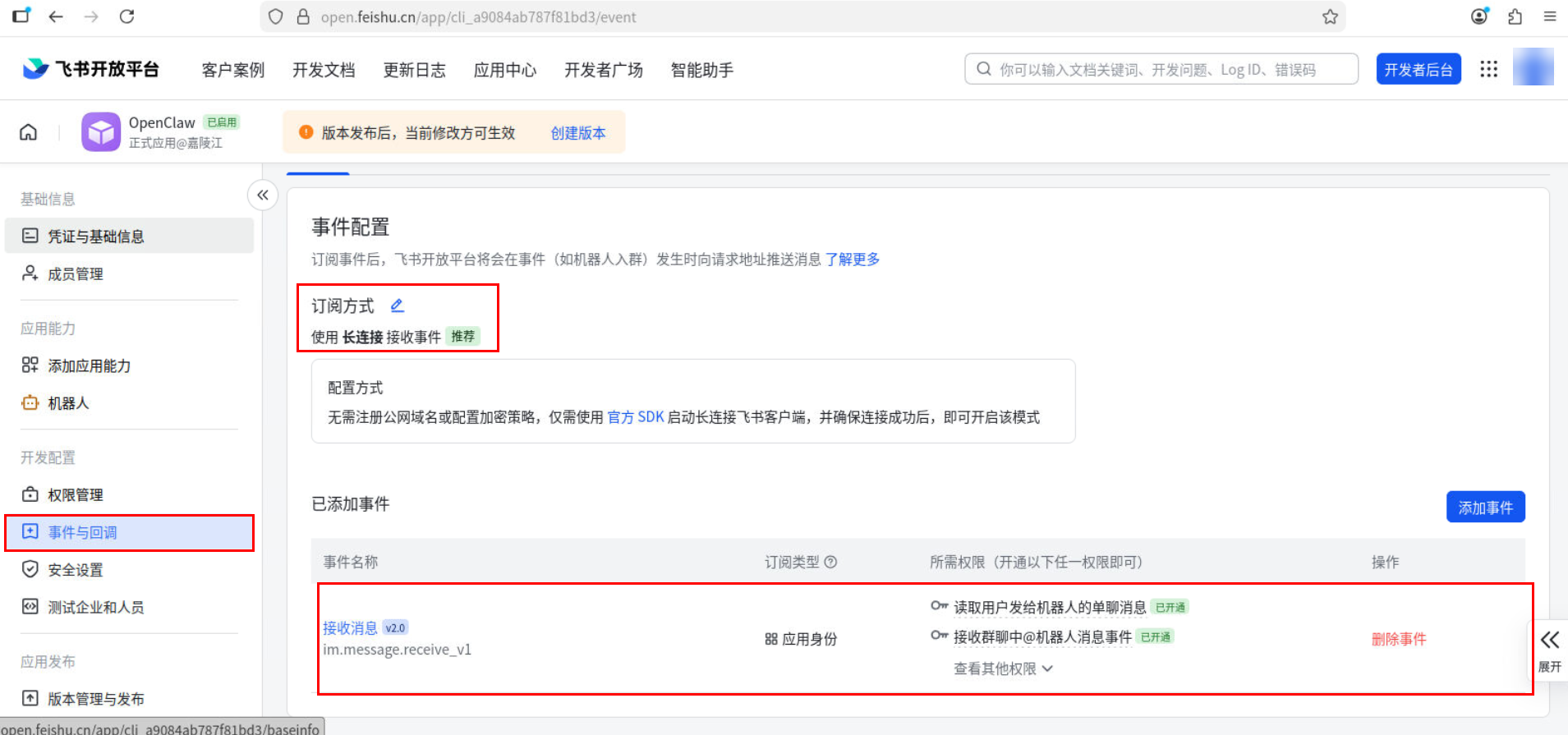
Task: Reload the current browser page
Action: pos(126,16)
